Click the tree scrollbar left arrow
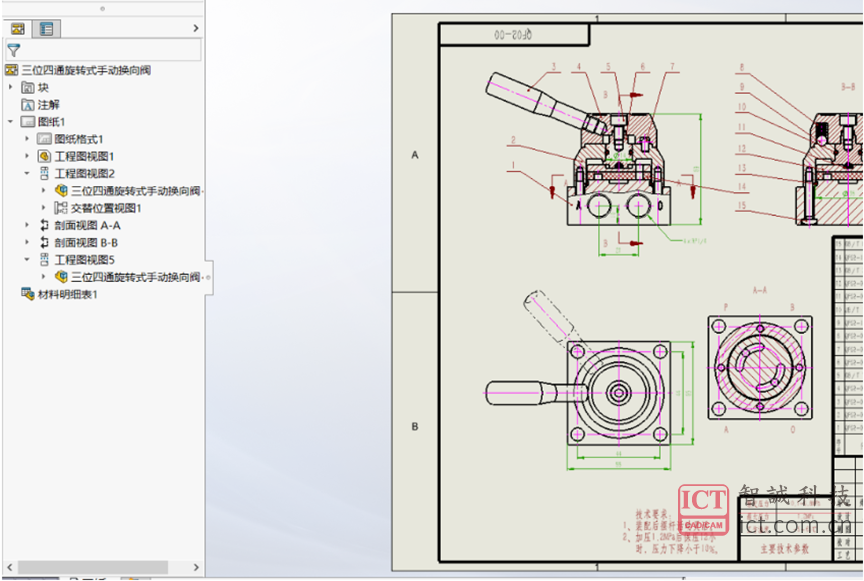Viewport: 864px width, 581px height. 9,567
